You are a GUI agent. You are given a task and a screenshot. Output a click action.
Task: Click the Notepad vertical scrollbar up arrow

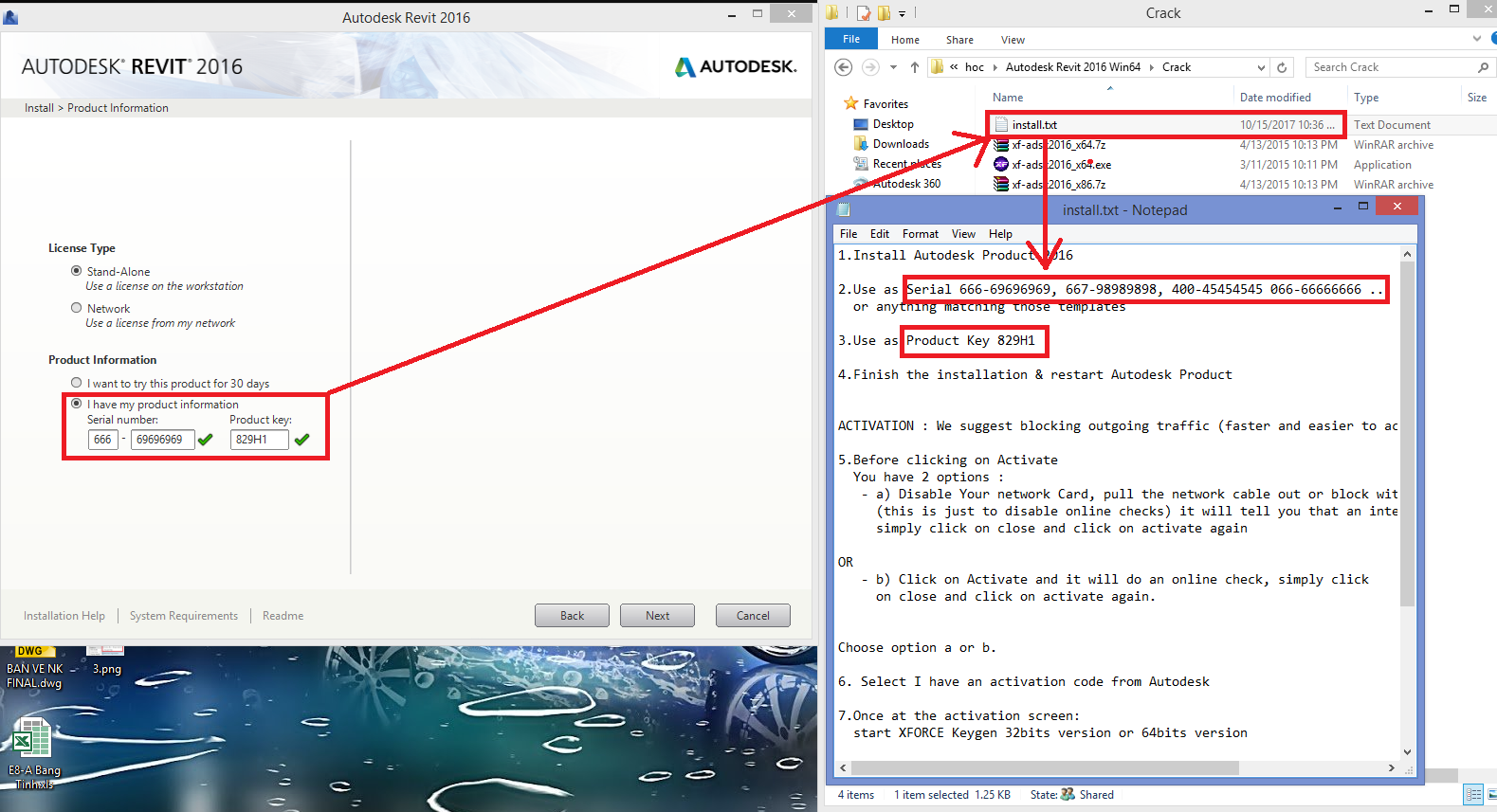pyautogui.click(x=1407, y=254)
